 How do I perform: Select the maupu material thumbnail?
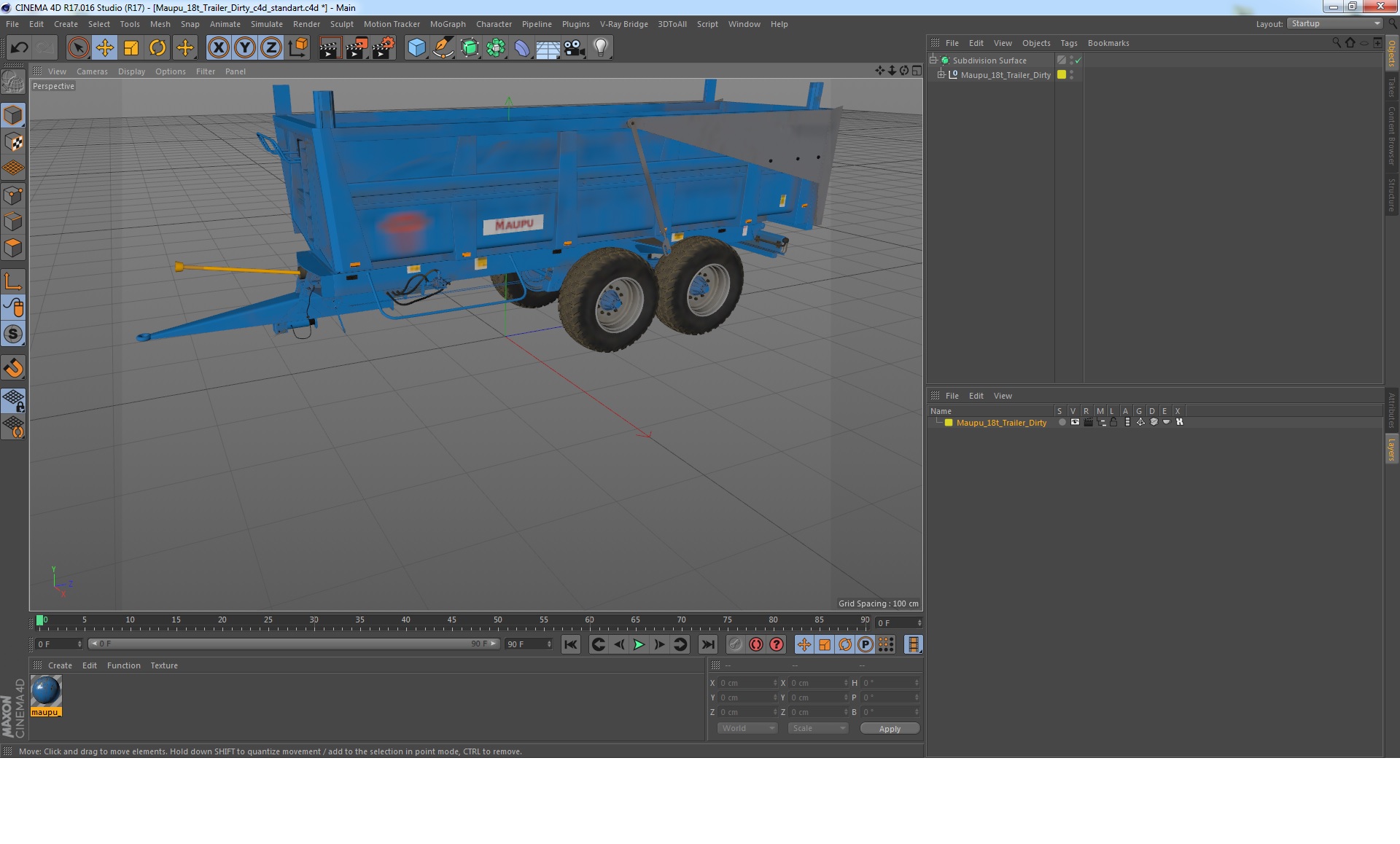(x=46, y=691)
